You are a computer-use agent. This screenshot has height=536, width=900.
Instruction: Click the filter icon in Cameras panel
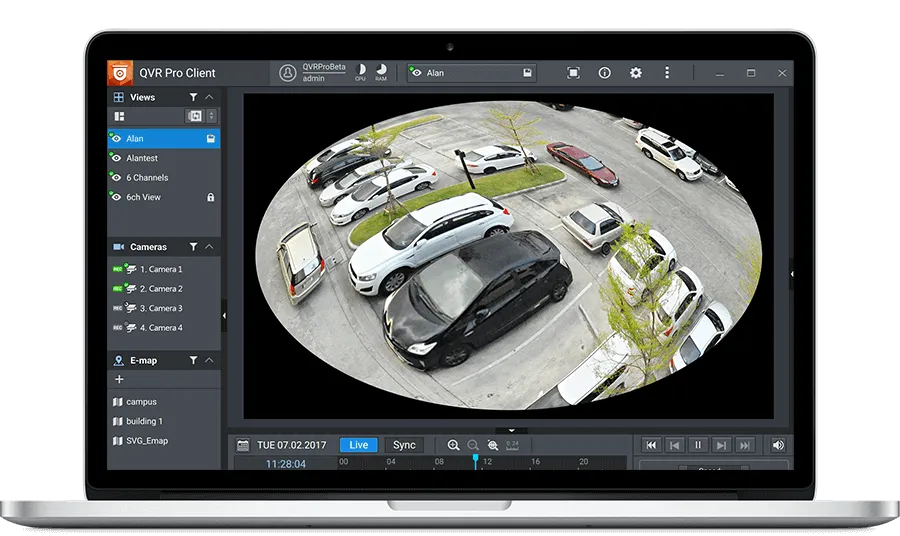pos(193,247)
